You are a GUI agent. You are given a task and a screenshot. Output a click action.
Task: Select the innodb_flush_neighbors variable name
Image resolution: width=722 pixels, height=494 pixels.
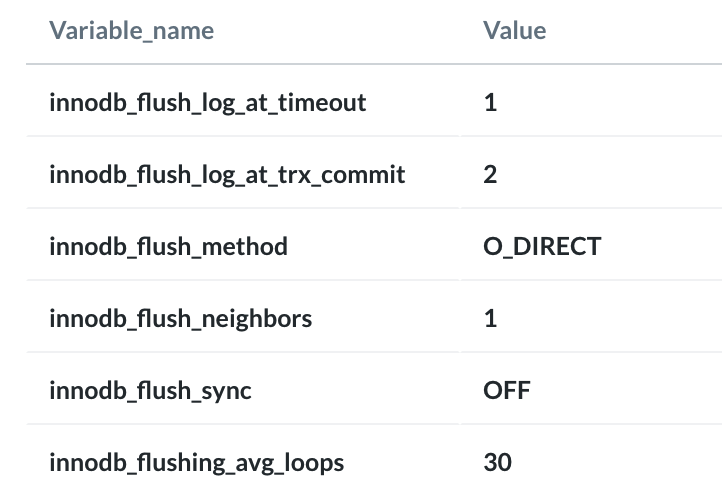coord(180,319)
